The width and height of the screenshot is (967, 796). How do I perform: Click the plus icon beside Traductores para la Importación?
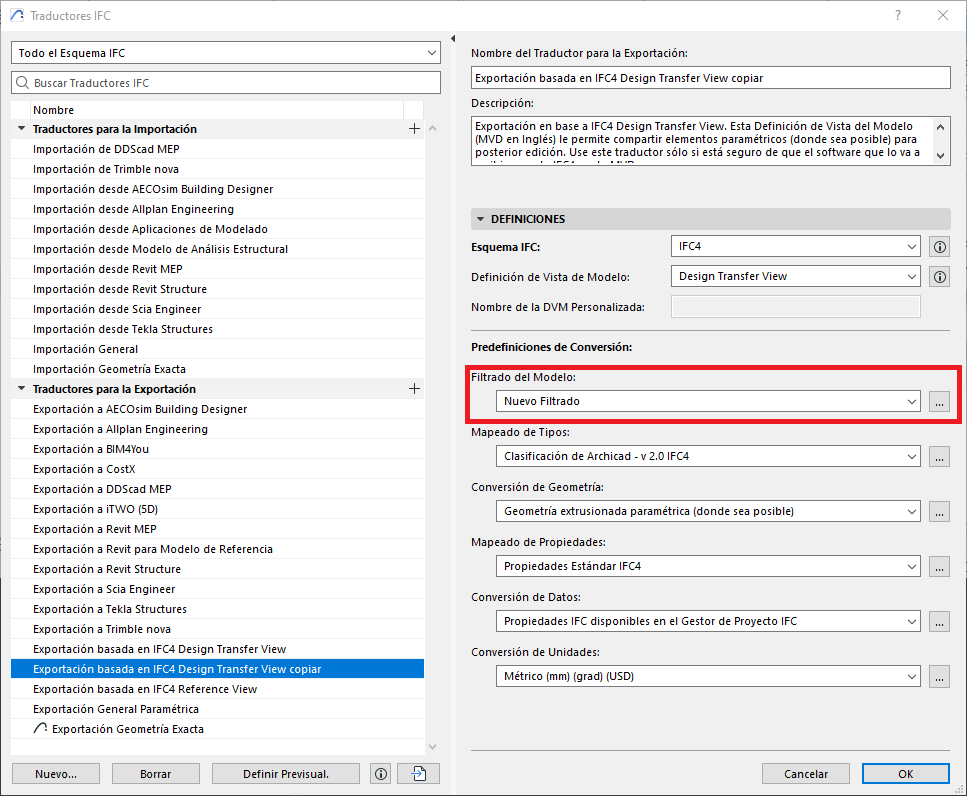point(414,129)
